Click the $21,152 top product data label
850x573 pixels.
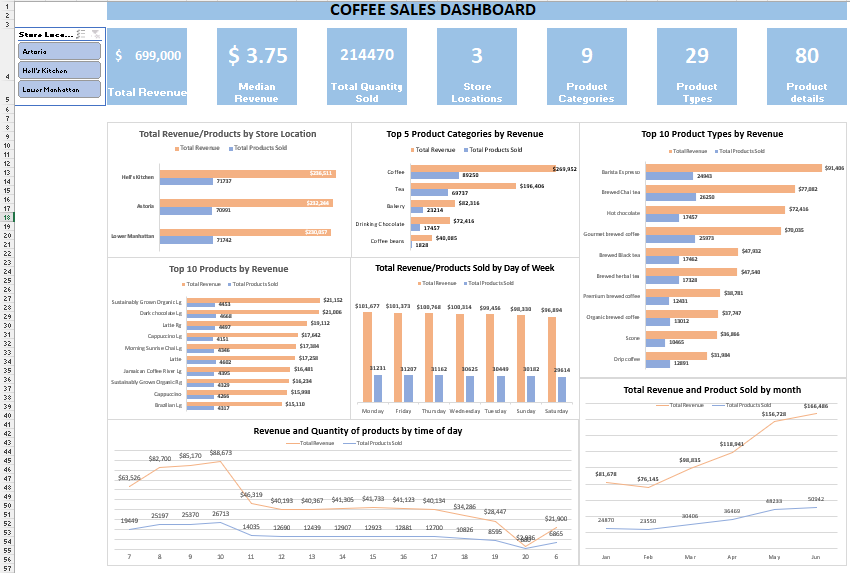(332, 300)
